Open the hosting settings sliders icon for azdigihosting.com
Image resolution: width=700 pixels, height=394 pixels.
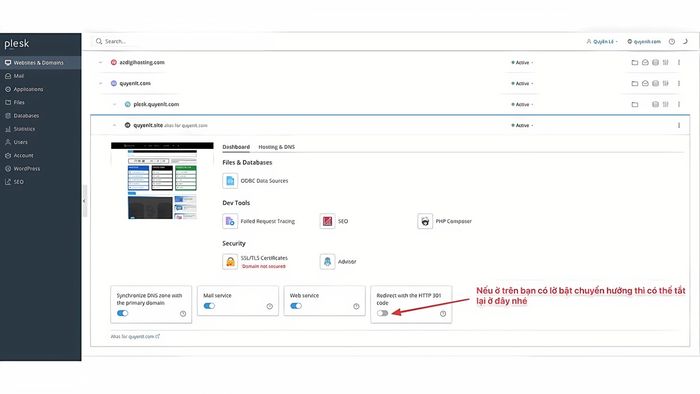666,62
